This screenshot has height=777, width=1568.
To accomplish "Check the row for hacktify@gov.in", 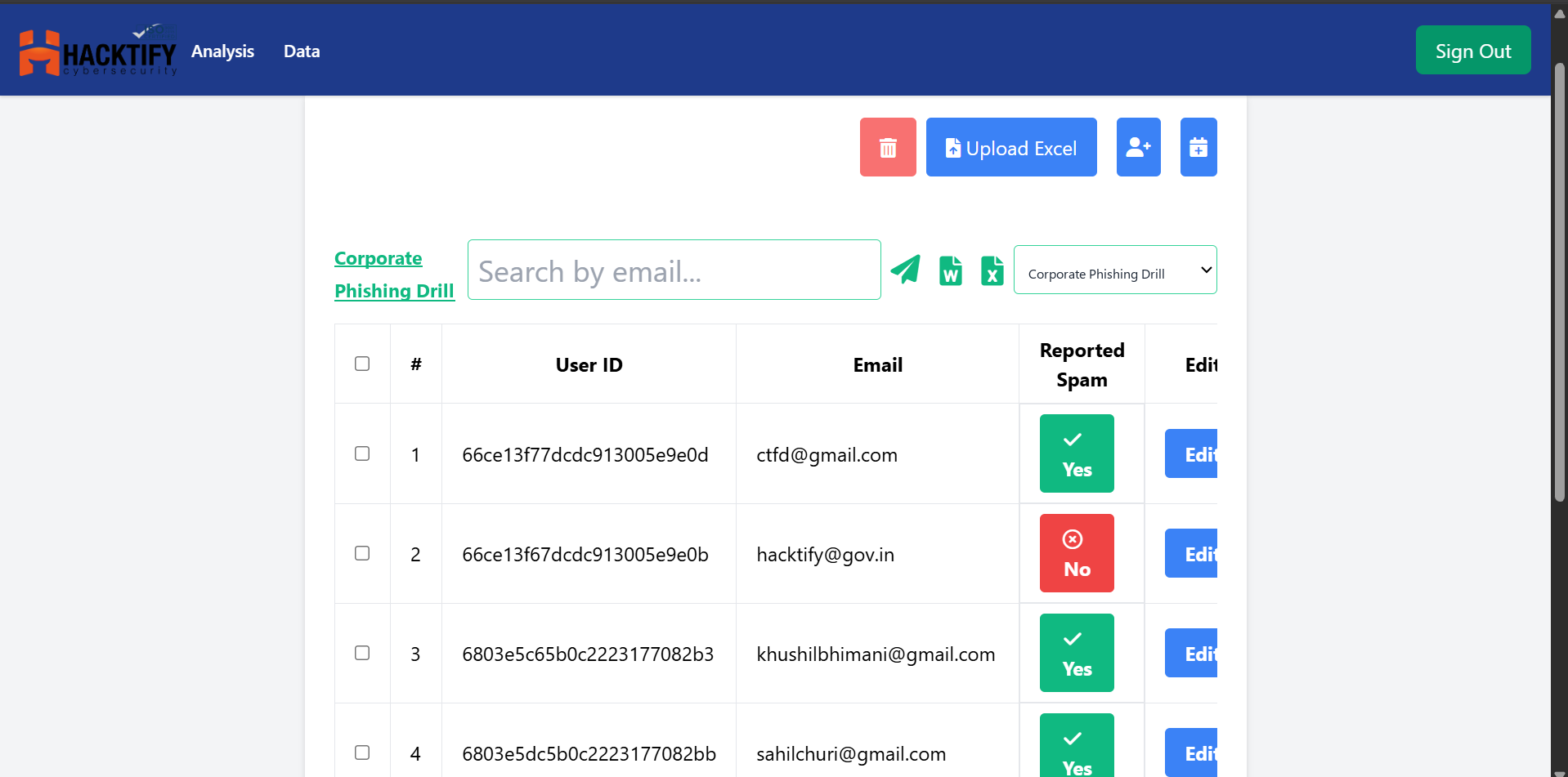I will [x=362, y=553].
